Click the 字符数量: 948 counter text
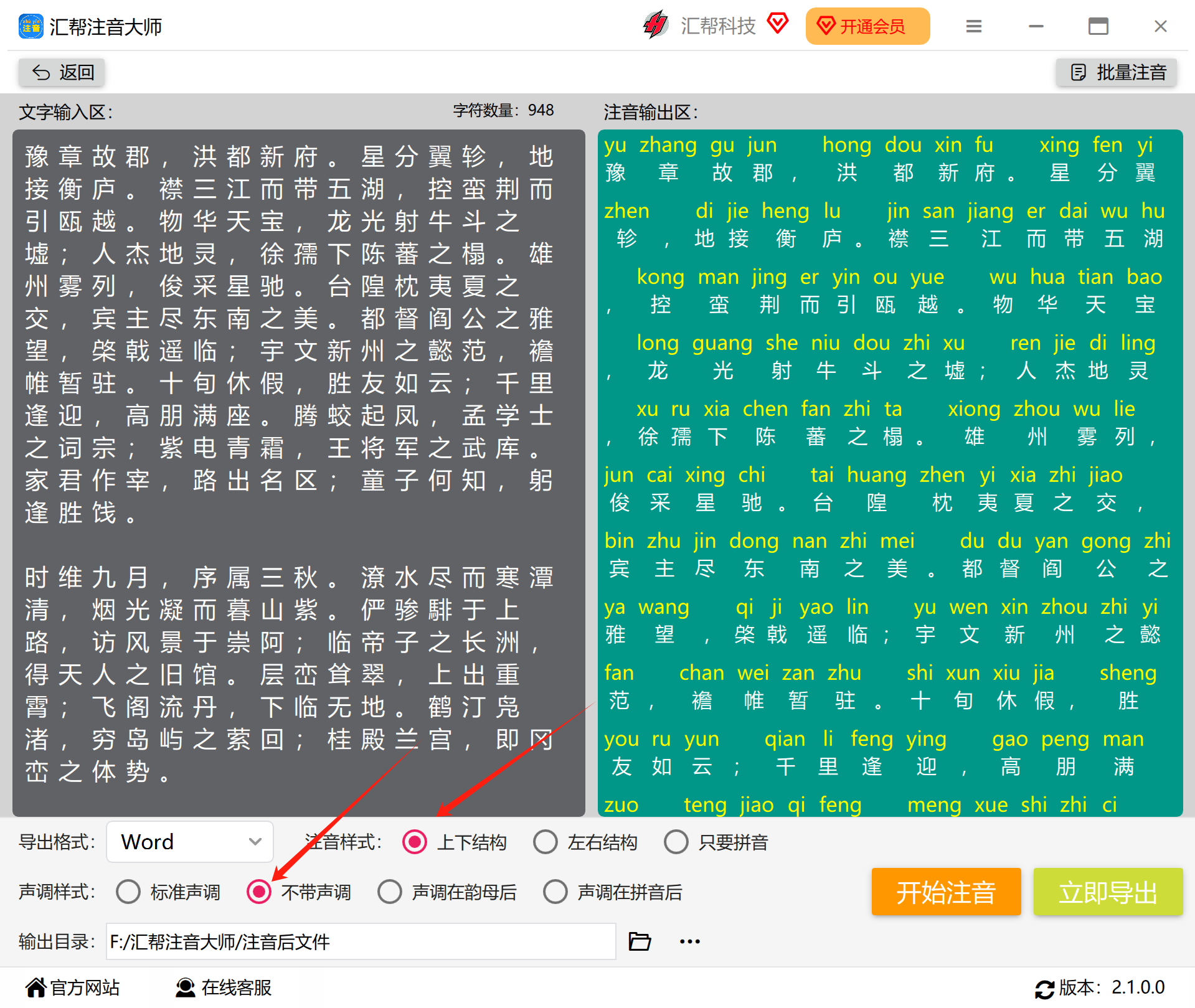 coord(503,110)
